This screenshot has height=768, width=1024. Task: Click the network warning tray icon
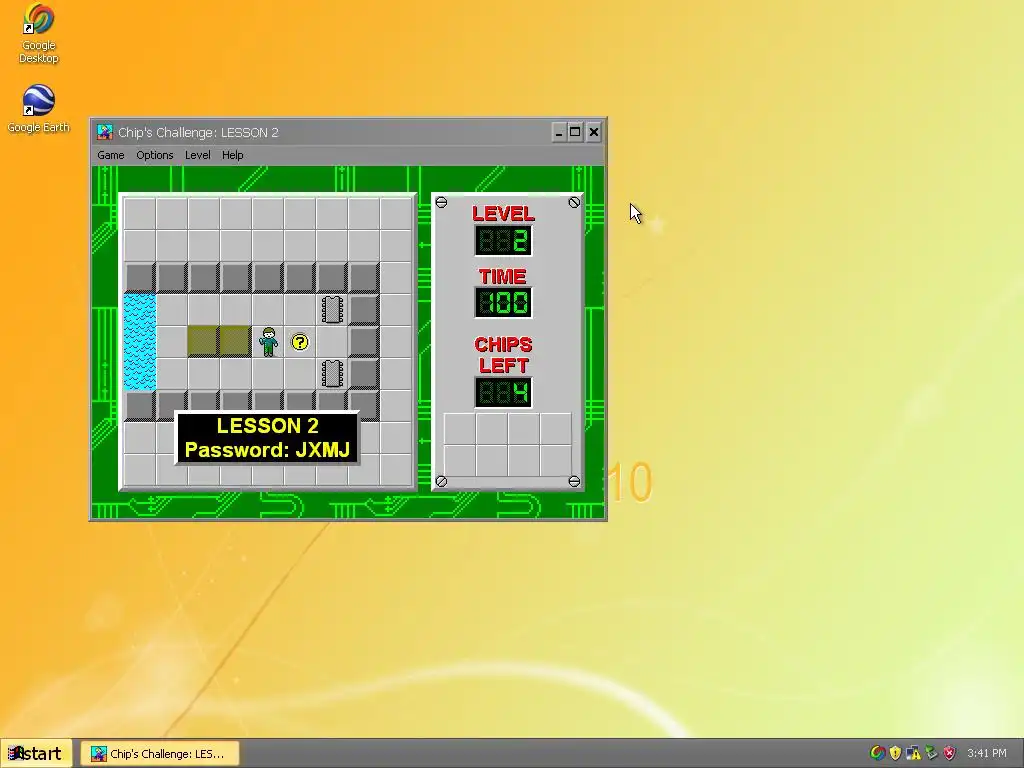pos(913,753)
